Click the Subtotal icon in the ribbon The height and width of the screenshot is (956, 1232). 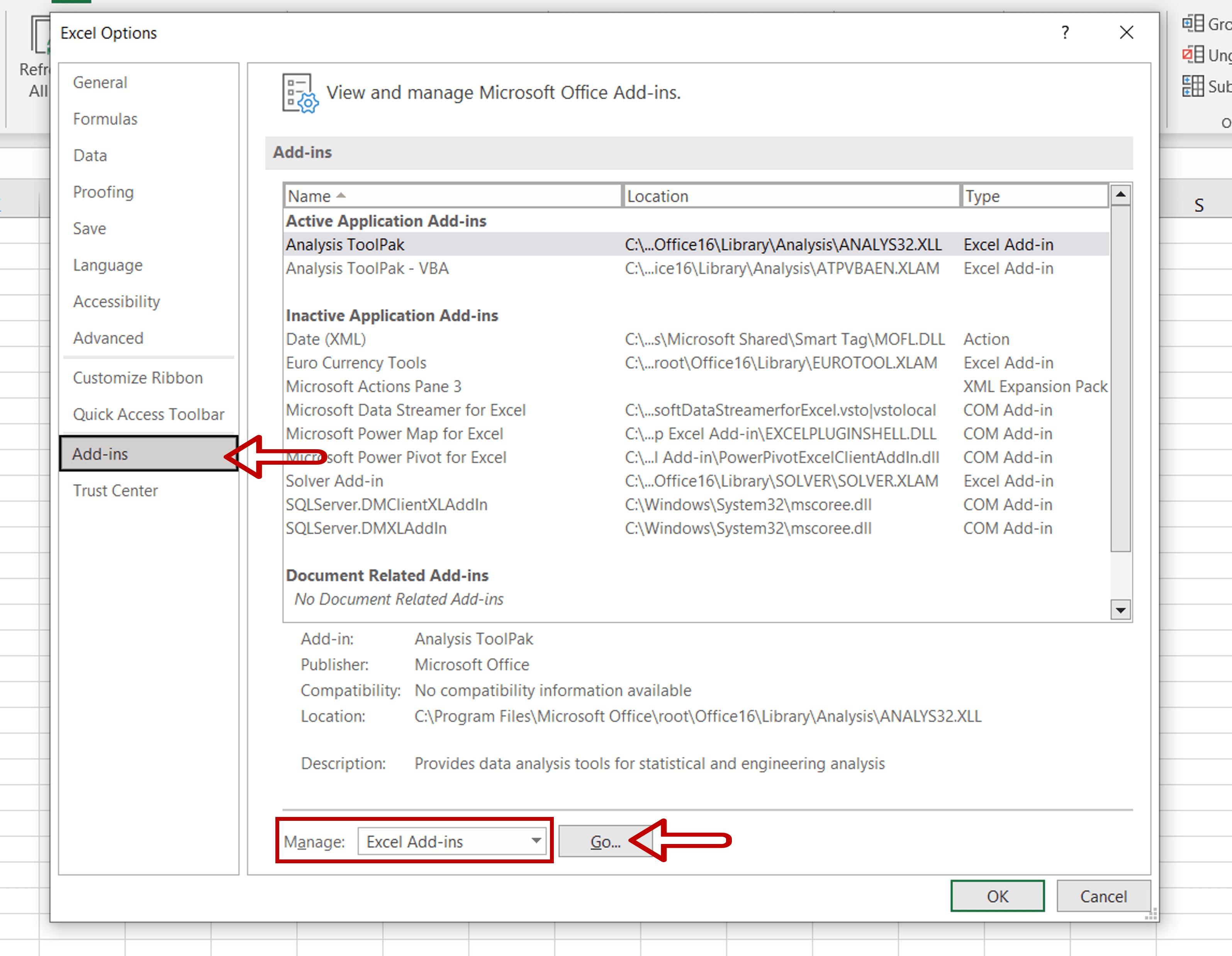coord(1194,86)
